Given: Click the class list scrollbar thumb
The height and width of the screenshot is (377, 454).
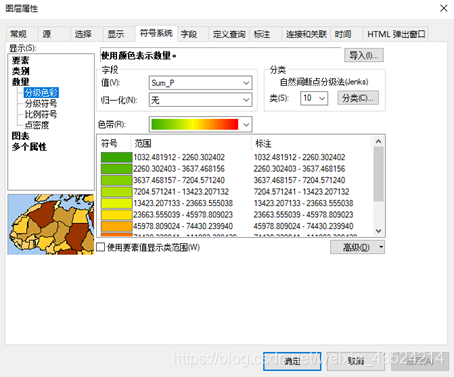Looking at the screenshot, I should click(x=378, y=174).
